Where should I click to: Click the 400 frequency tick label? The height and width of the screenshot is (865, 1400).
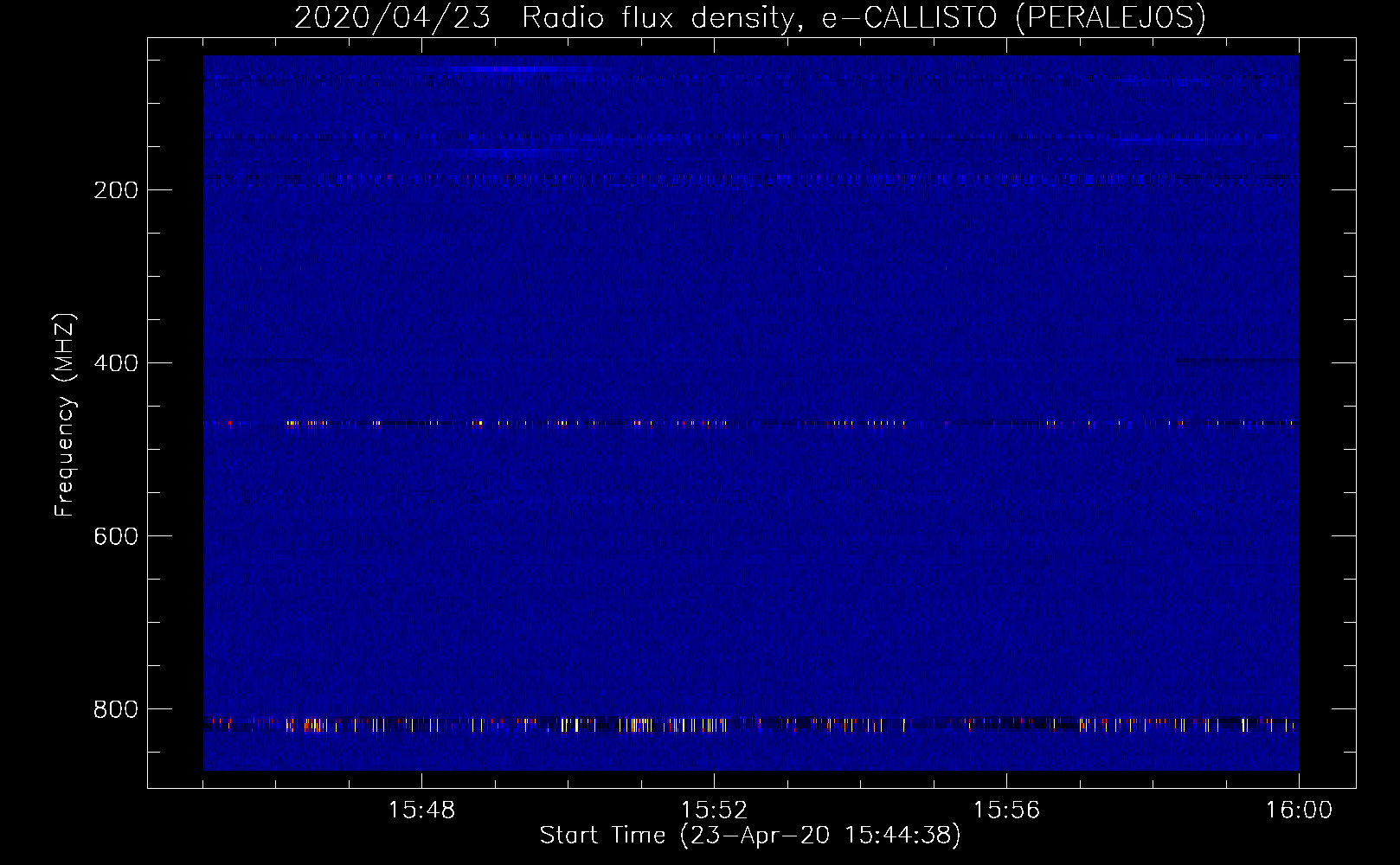point(116,363)
